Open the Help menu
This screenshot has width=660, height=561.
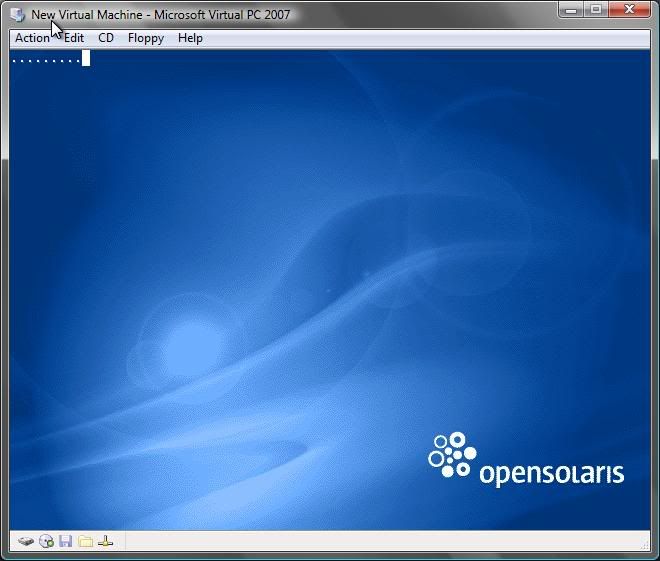[190, 38]
